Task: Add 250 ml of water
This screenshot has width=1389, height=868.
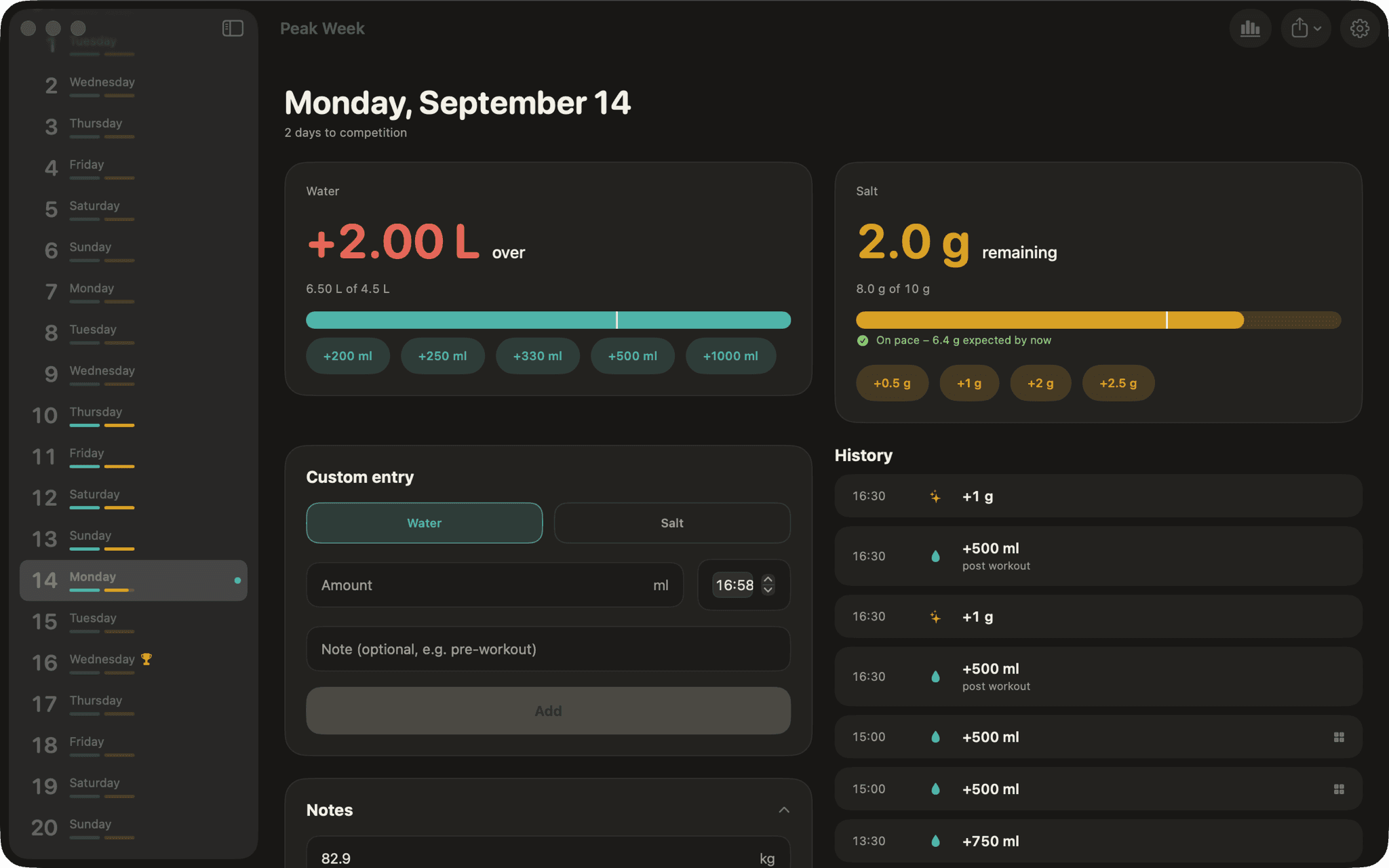Action: pyautogui.click(x=443, y=356)
